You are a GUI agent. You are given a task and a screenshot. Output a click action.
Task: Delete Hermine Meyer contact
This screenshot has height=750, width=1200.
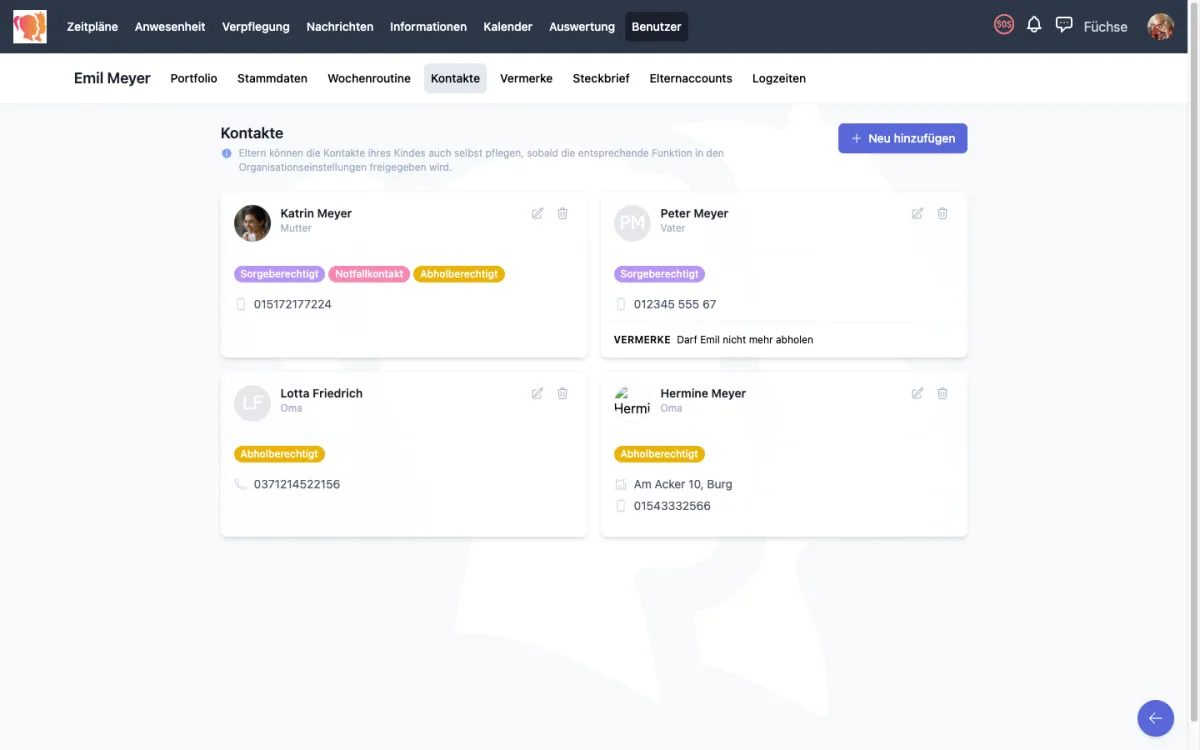click(942, 393)
